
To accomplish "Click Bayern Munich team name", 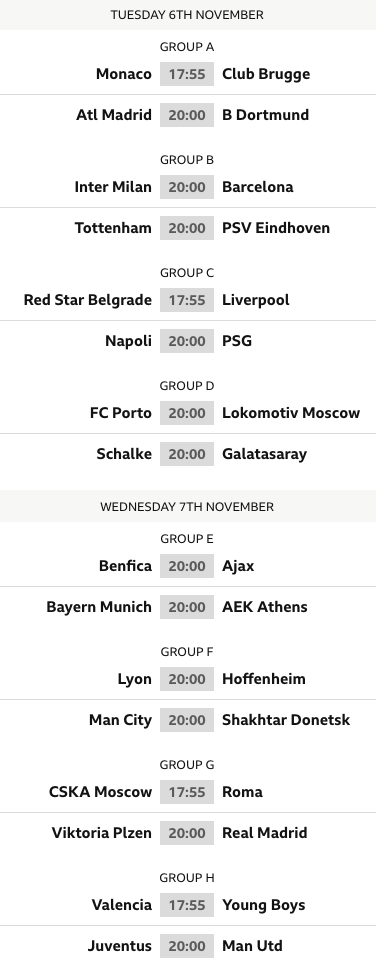I will tap(99, 608).
